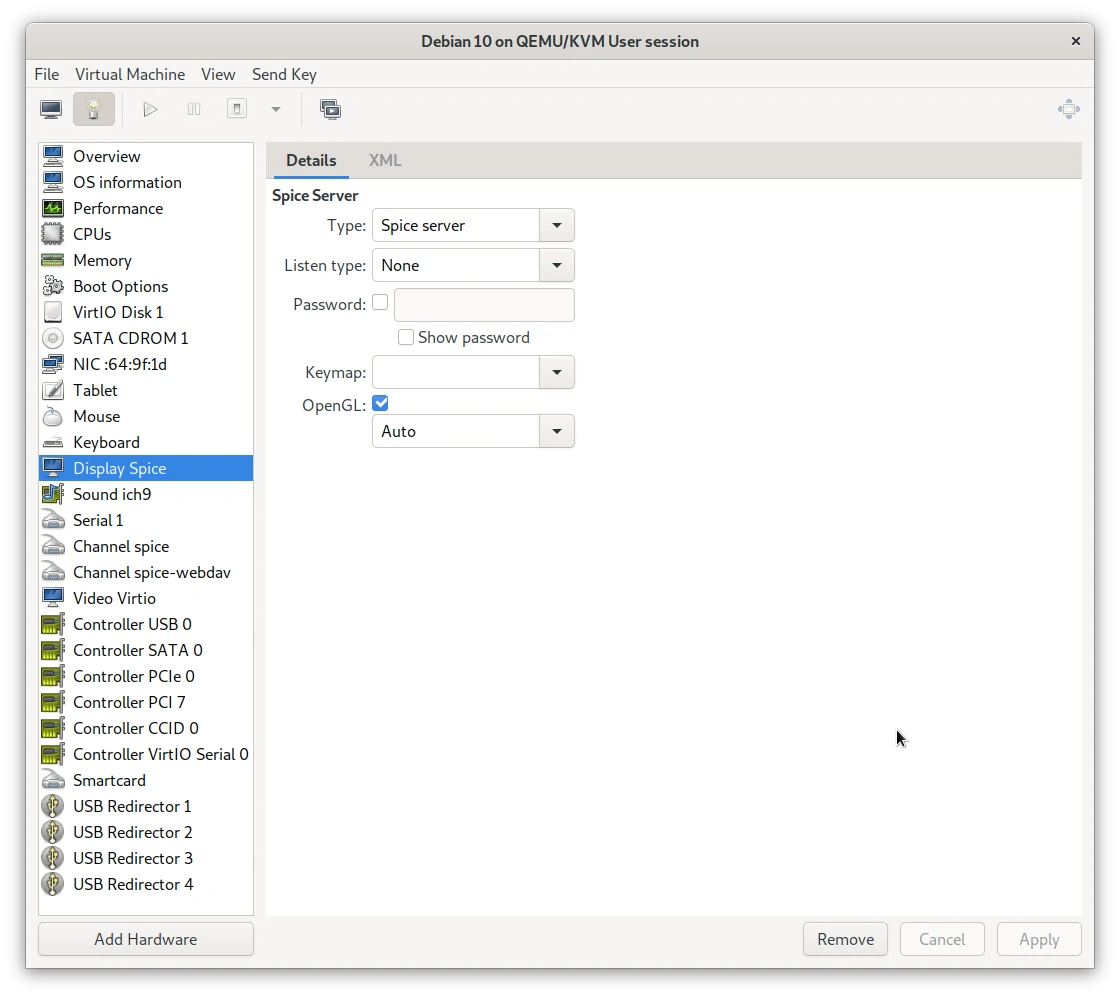
Task: Open the Keymap dropdown
Action: coord(473,372)
